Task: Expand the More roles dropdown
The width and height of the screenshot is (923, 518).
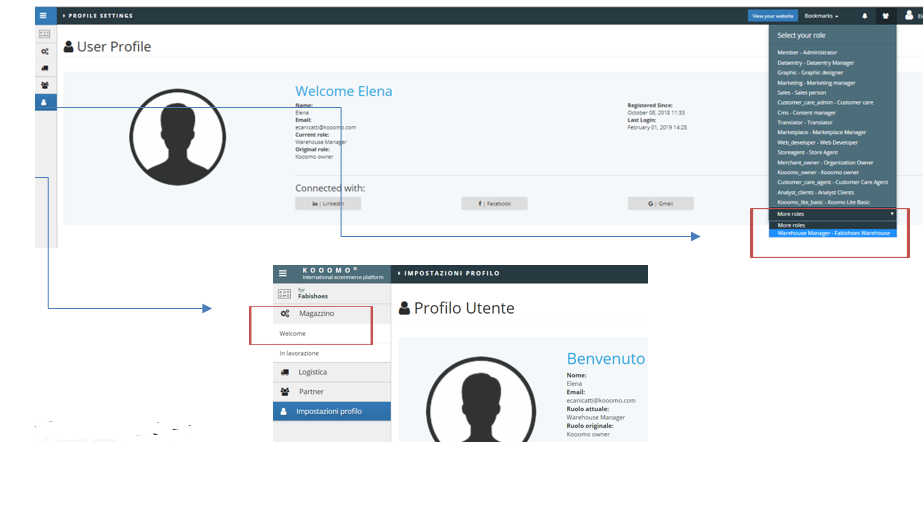Action: (x=835, y=214)
